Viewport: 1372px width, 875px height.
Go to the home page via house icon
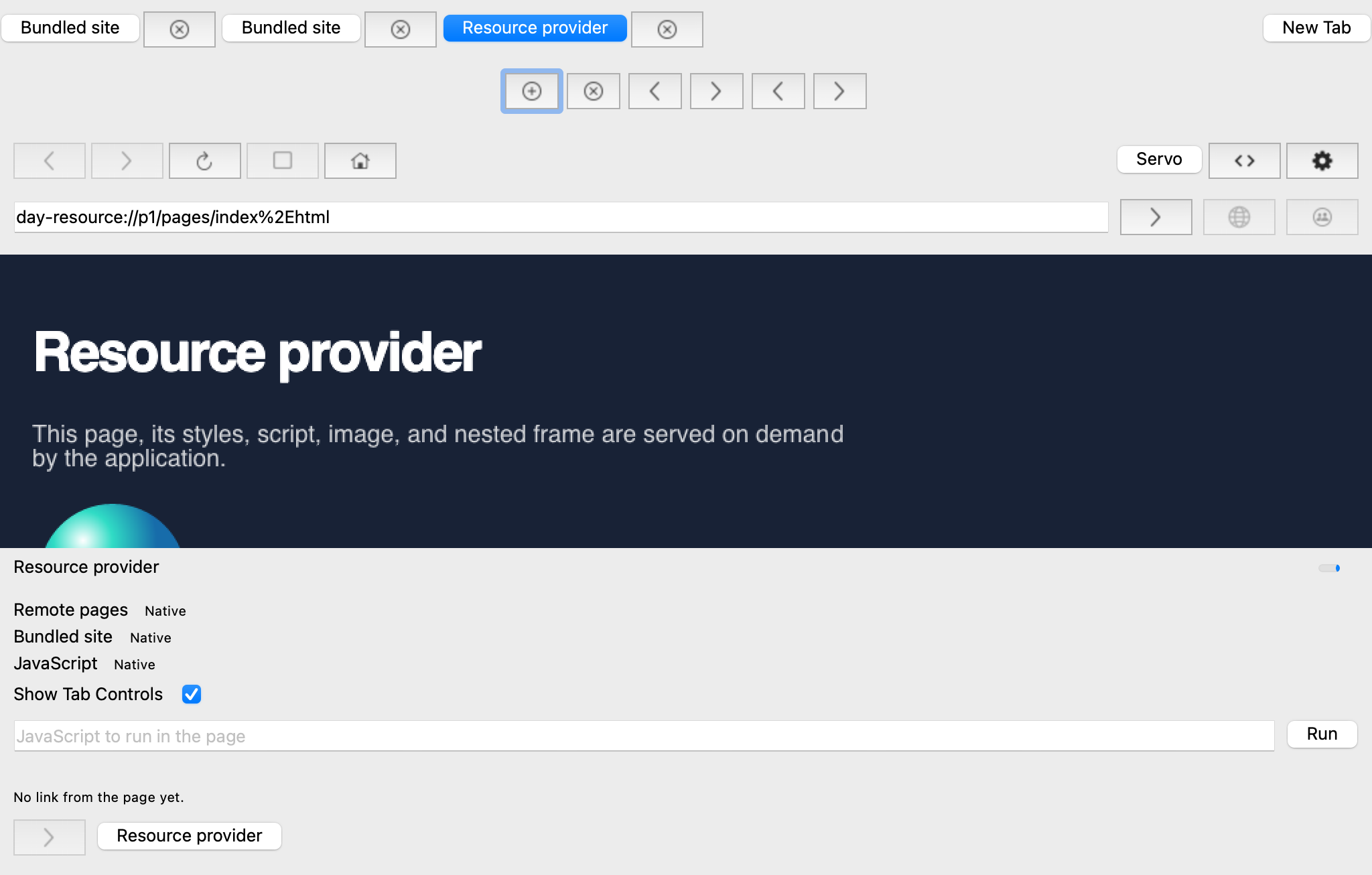[x=360, y=161]
